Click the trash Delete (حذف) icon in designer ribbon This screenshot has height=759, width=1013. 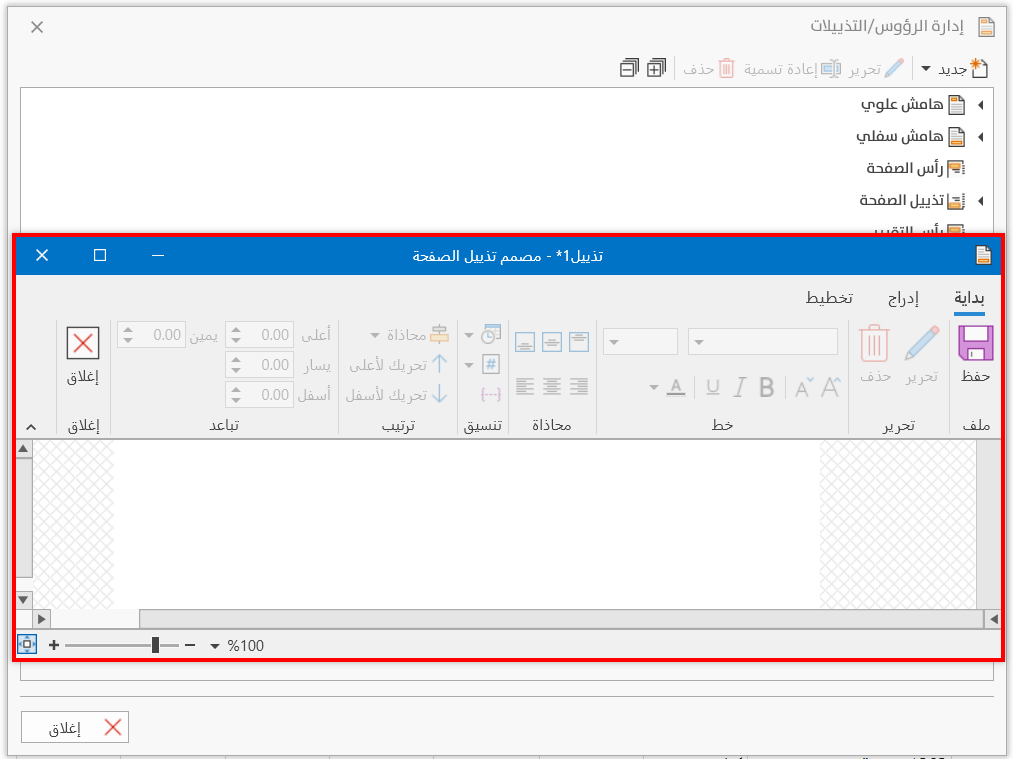tap(874, 343)
